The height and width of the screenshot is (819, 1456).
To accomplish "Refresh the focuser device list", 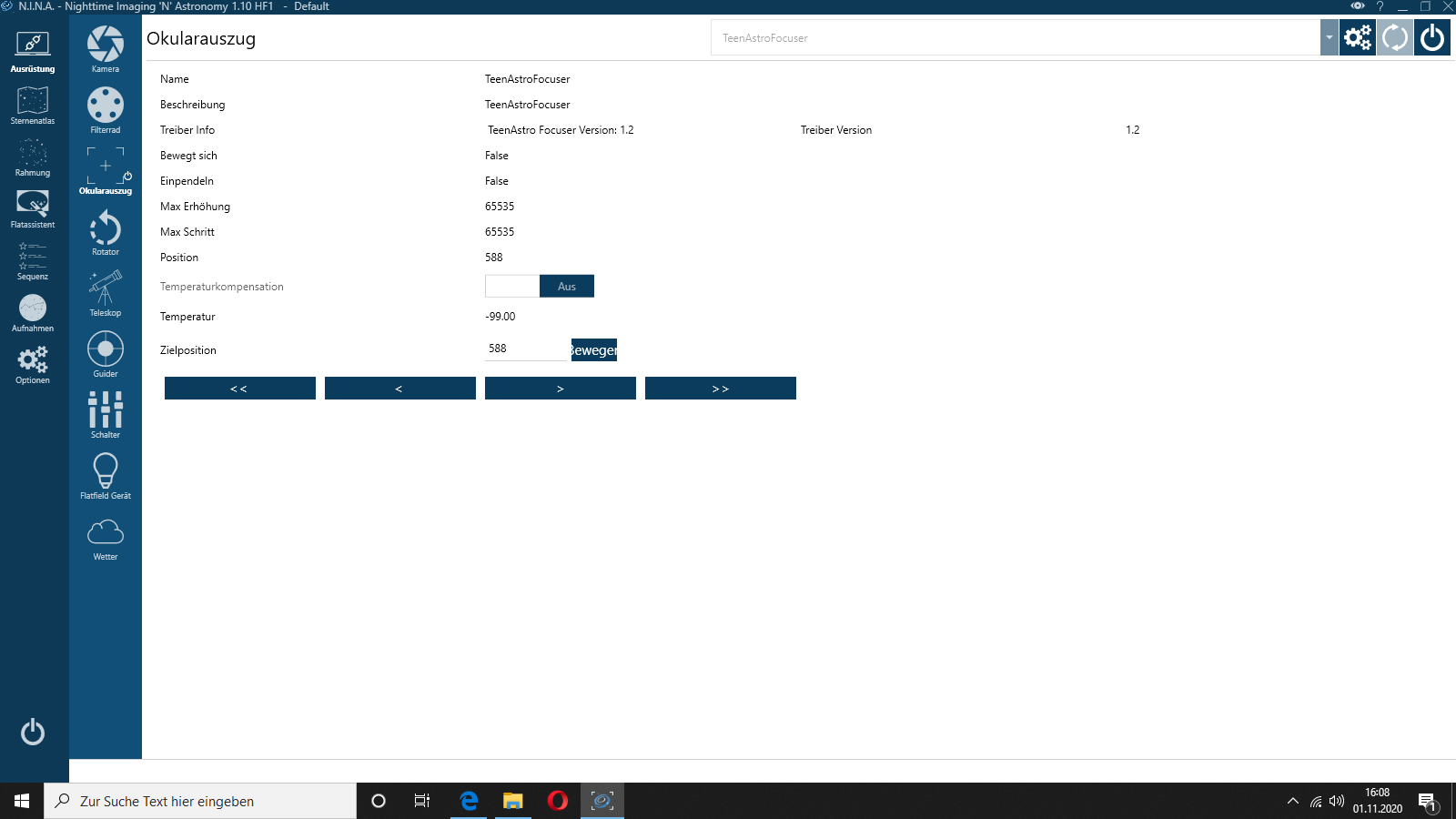I will 1395,37.
